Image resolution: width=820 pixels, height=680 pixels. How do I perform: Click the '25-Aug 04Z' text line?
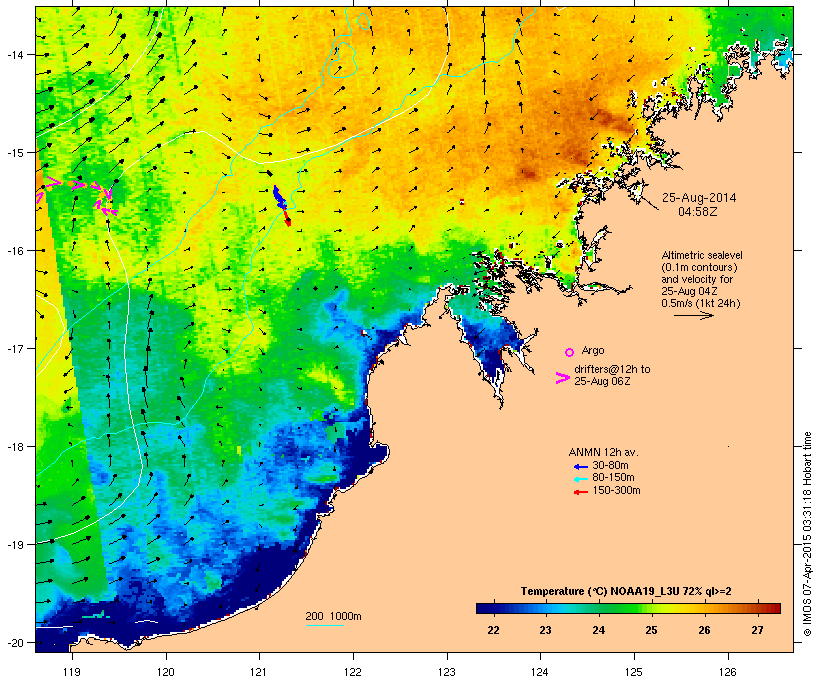tap(689, 291)
